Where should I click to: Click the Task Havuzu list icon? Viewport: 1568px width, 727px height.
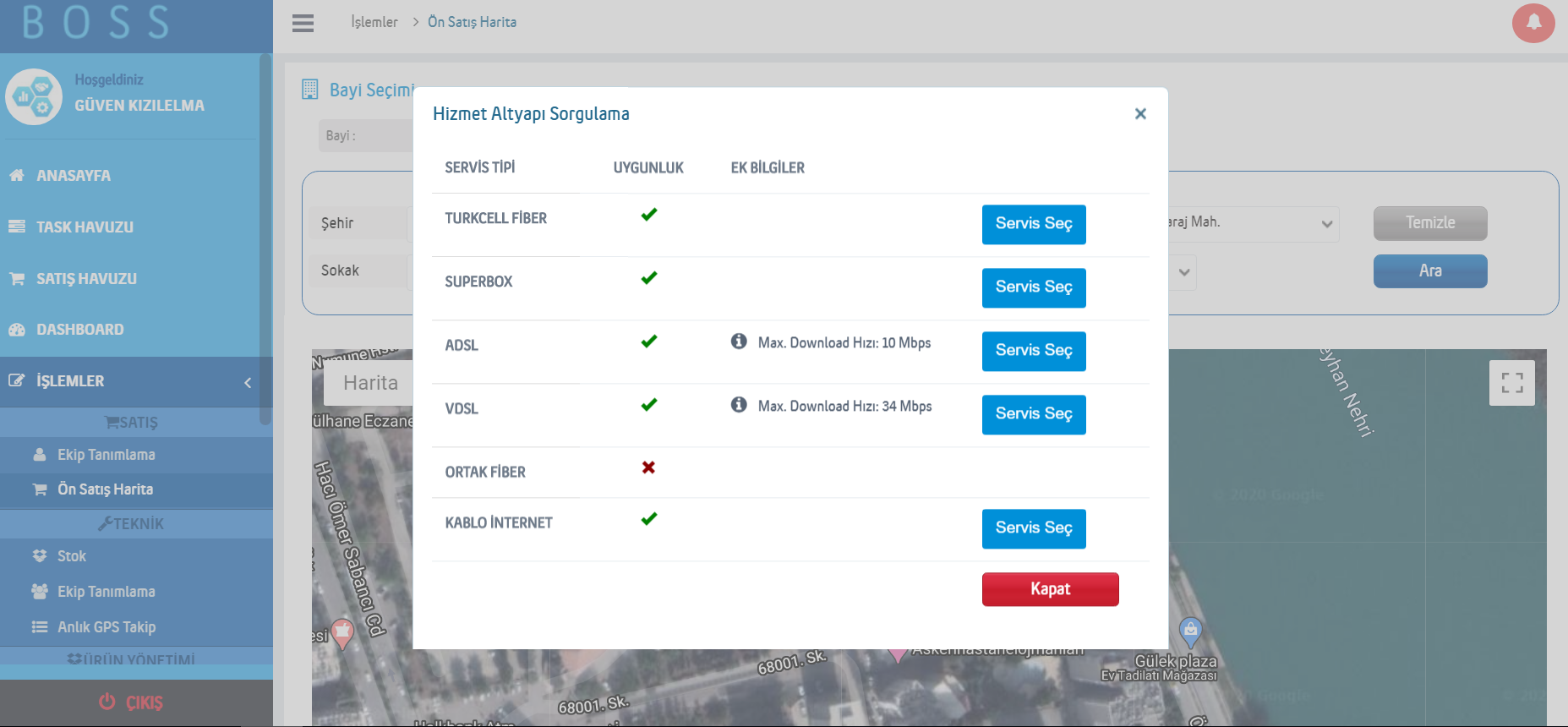tap(17, 227)
